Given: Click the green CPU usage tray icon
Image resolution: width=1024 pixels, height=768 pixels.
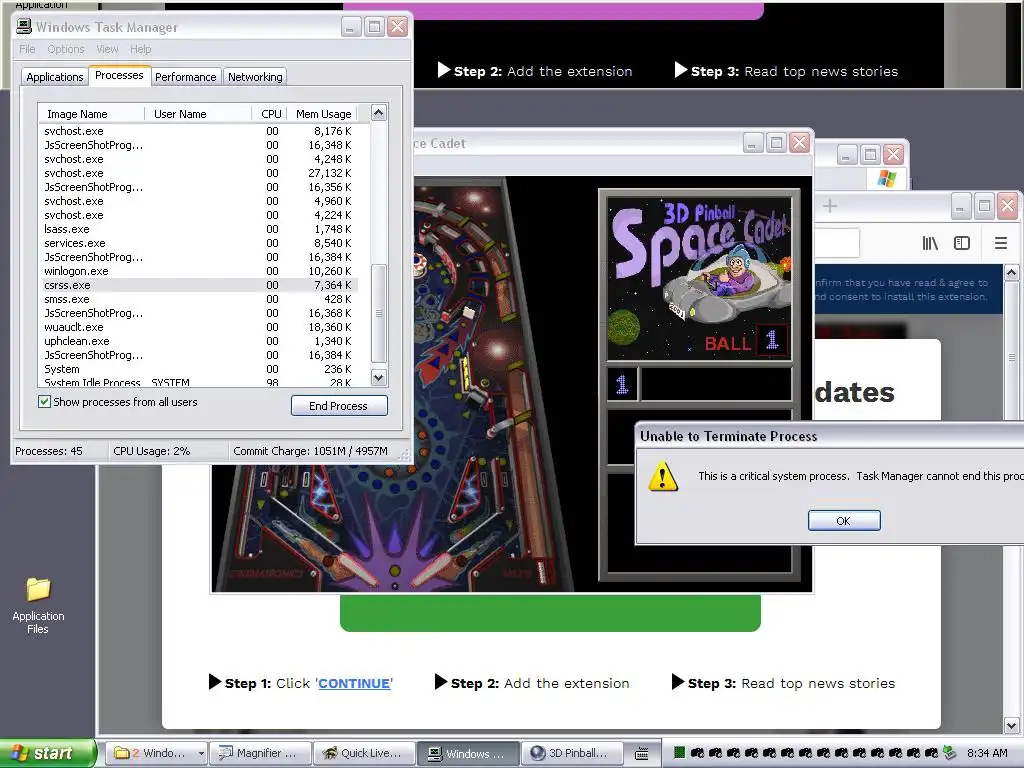Looking at the screenshot, I should tap(679, 753).
